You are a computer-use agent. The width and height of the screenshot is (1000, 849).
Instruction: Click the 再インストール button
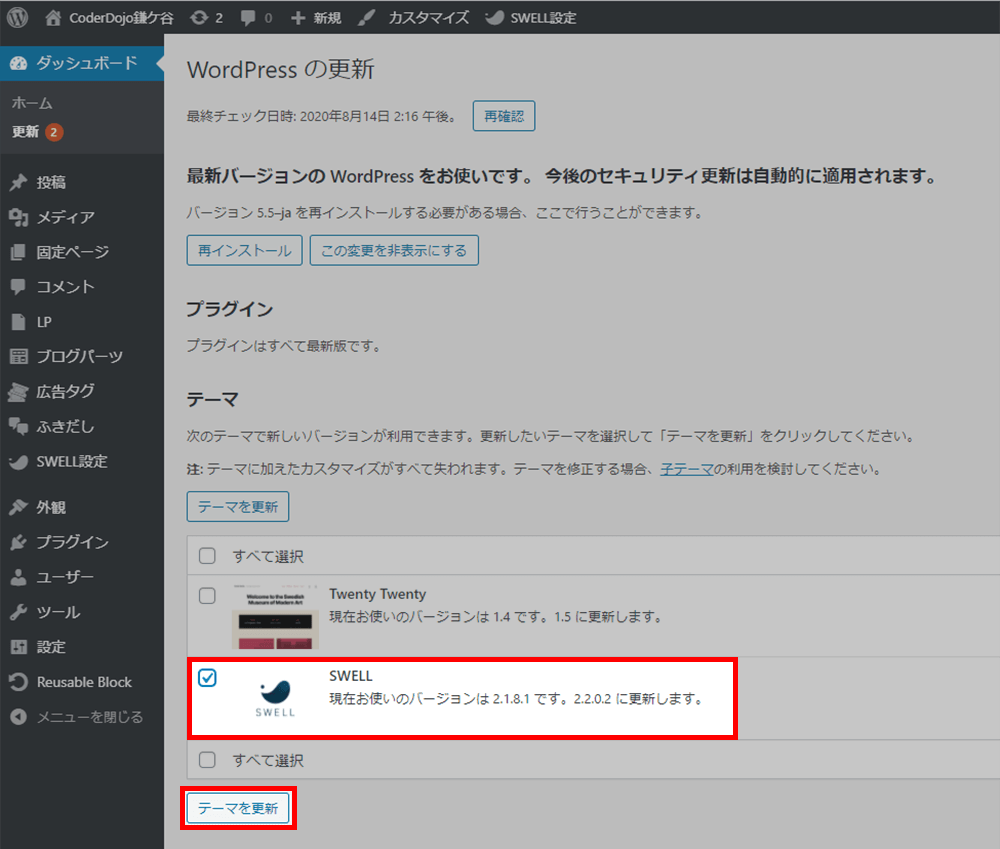pos(244,250)
